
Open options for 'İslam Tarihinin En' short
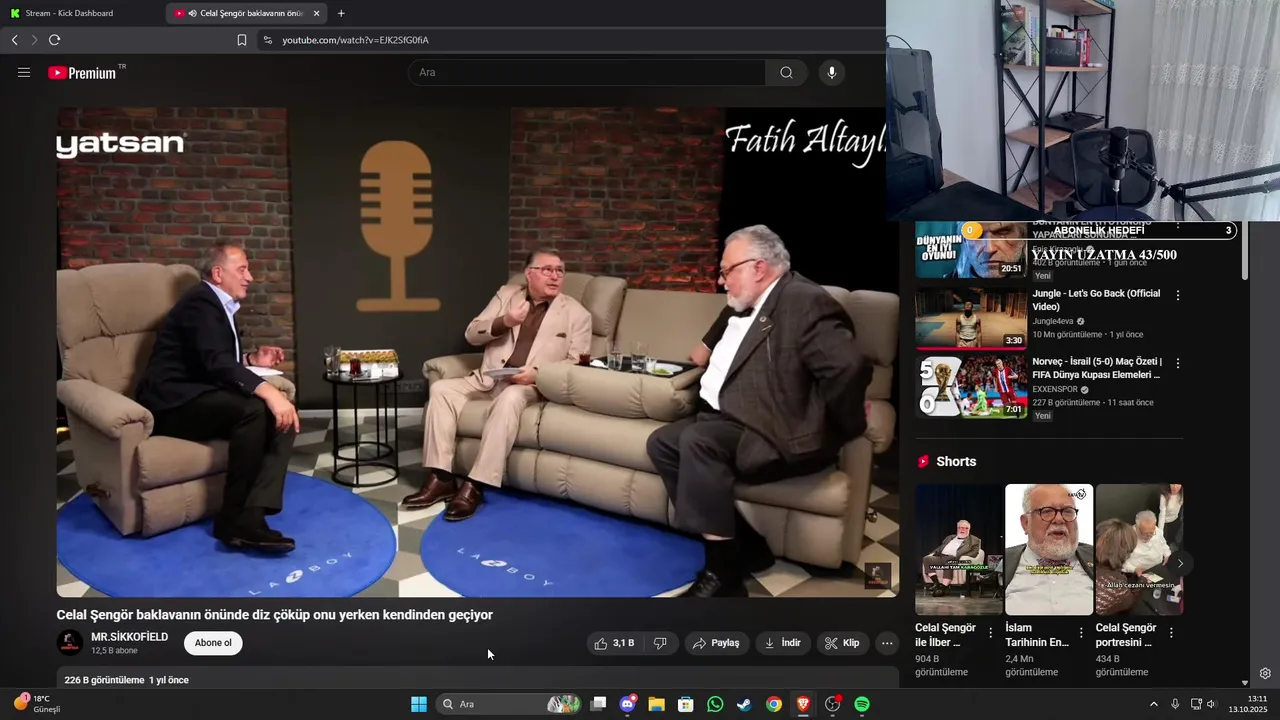tap(1081, 633)
